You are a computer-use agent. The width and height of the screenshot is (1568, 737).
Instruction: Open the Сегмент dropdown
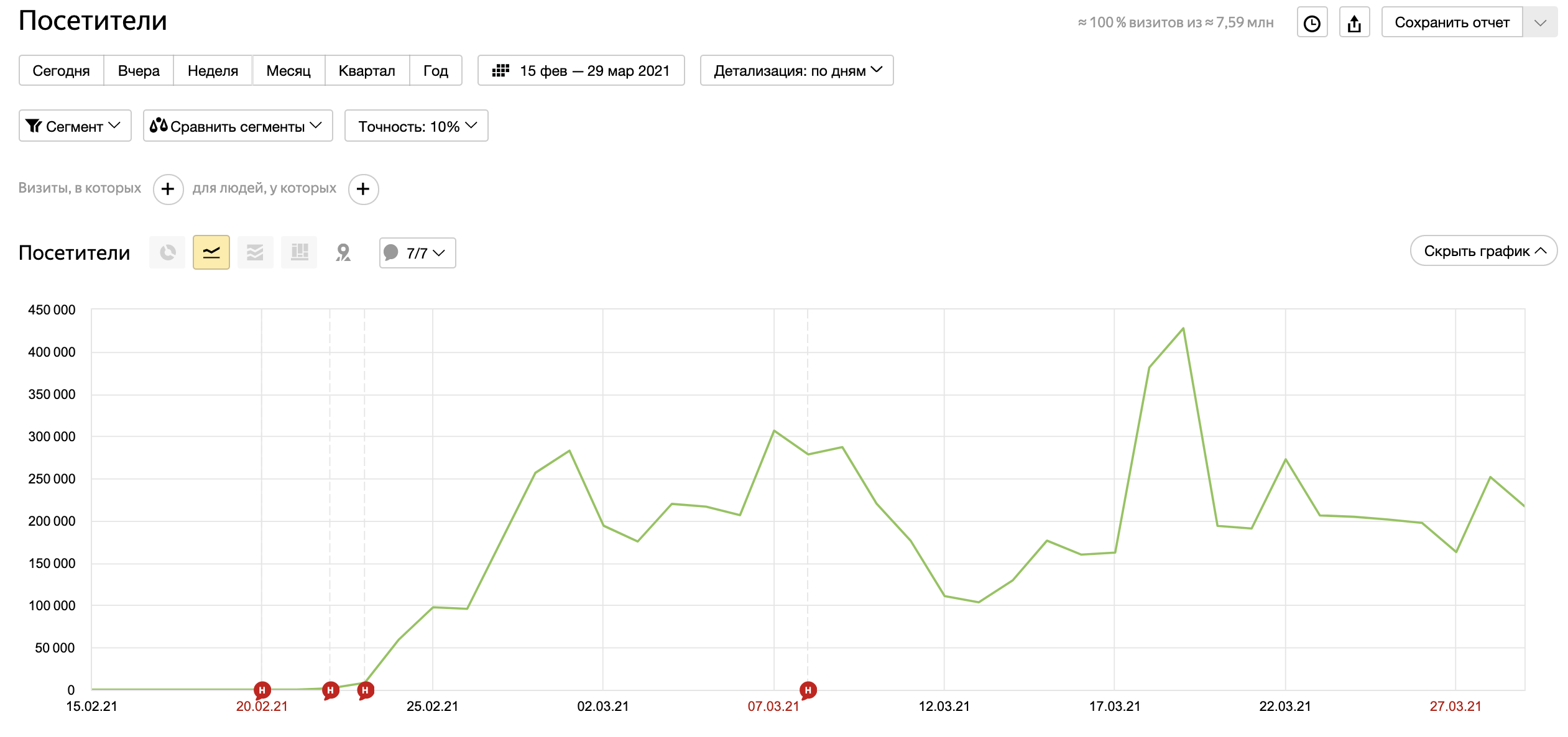75,126
